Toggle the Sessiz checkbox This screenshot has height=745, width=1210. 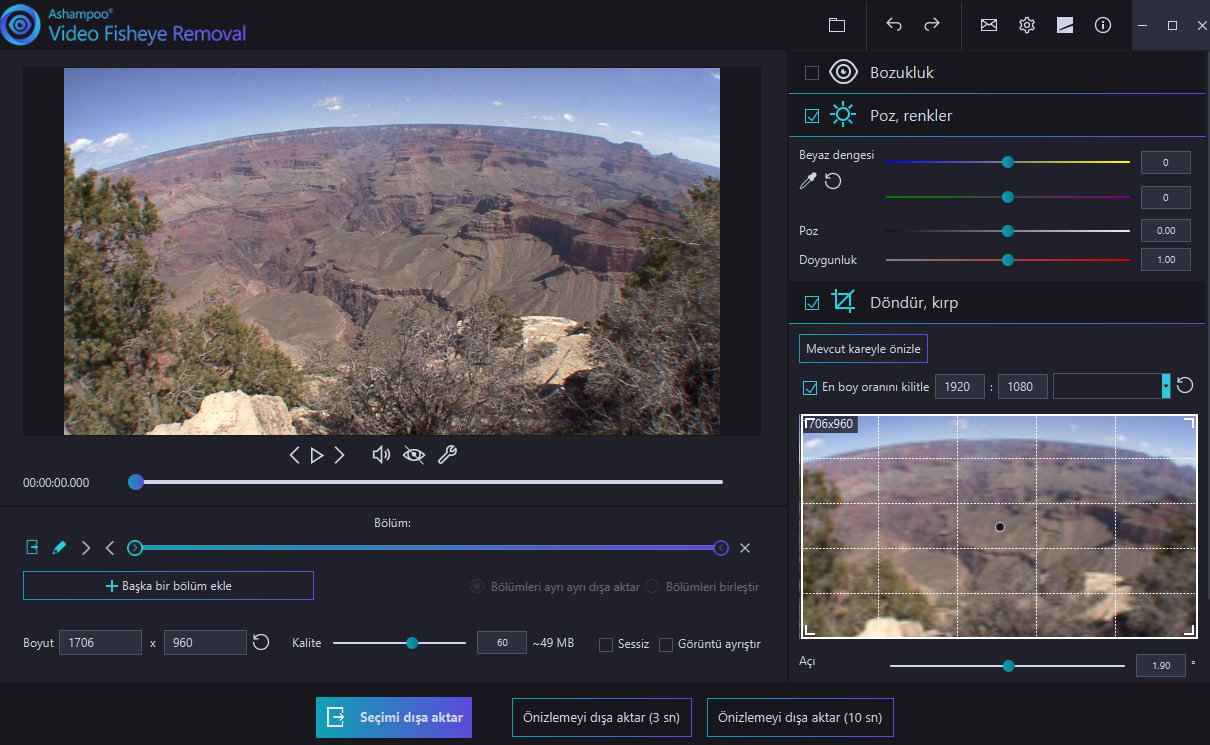[606, 645]
